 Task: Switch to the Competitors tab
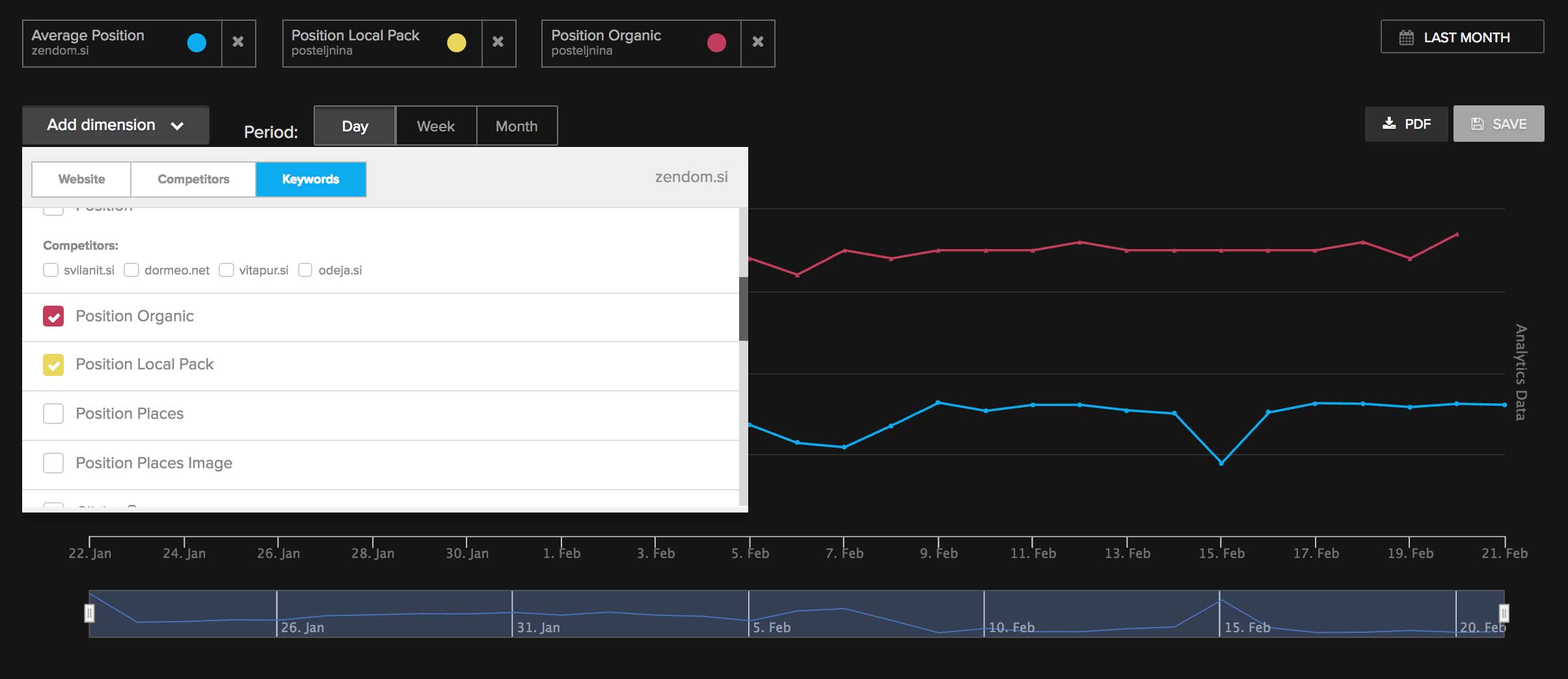point(193,180)
